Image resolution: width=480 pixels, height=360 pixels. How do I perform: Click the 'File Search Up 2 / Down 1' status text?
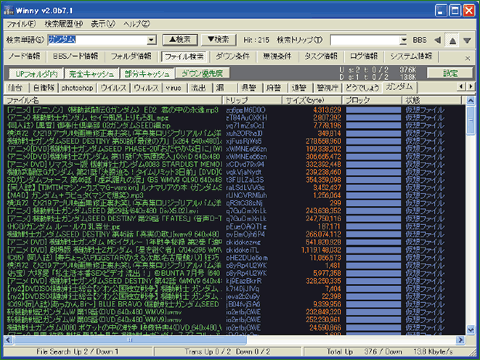tap(77, 352)
